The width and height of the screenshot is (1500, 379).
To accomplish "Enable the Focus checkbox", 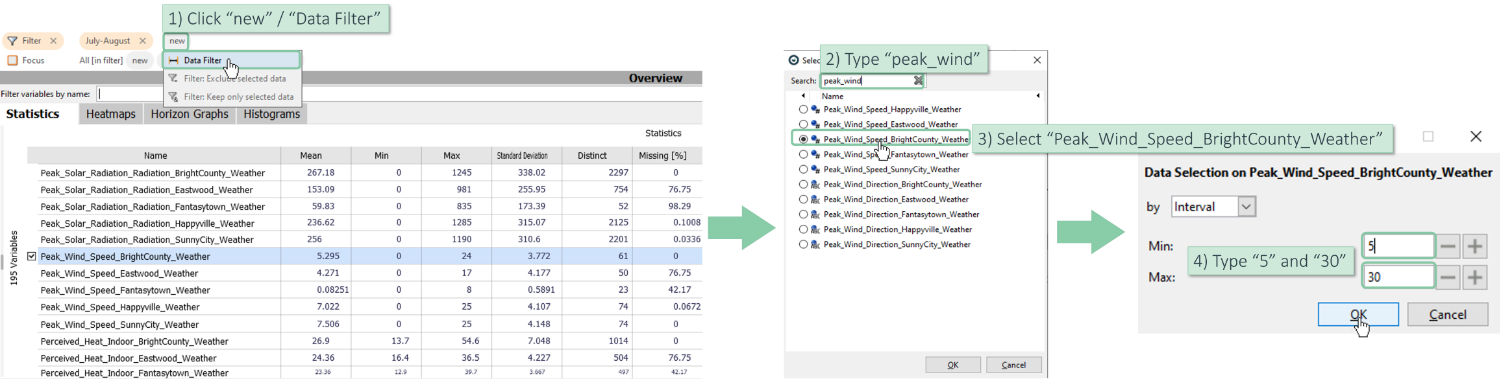I will (x=12, y=60).
